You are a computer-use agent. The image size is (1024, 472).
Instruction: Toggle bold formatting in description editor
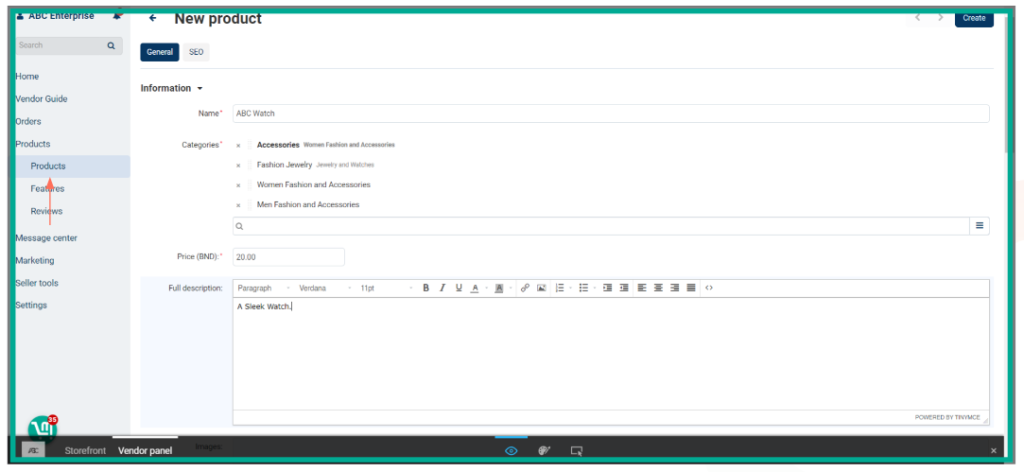coord(426,288)
